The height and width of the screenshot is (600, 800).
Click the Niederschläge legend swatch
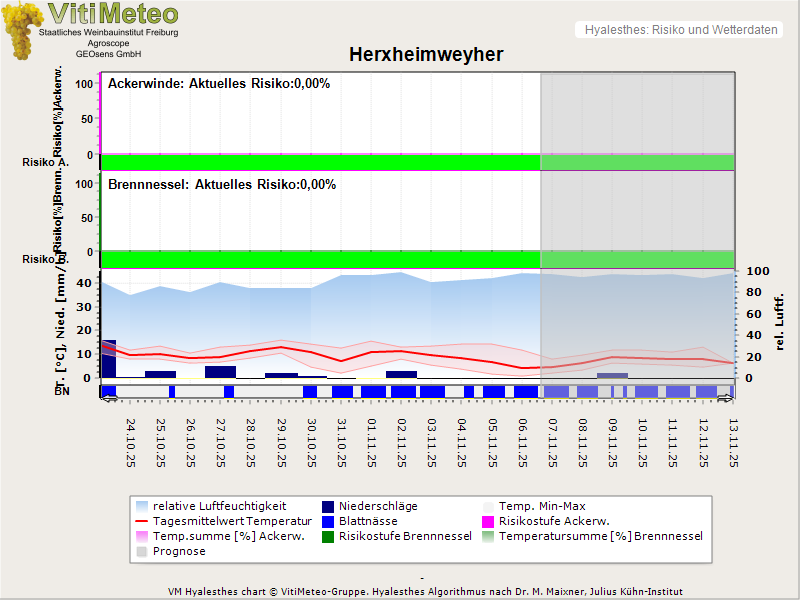tap(327, 506)
